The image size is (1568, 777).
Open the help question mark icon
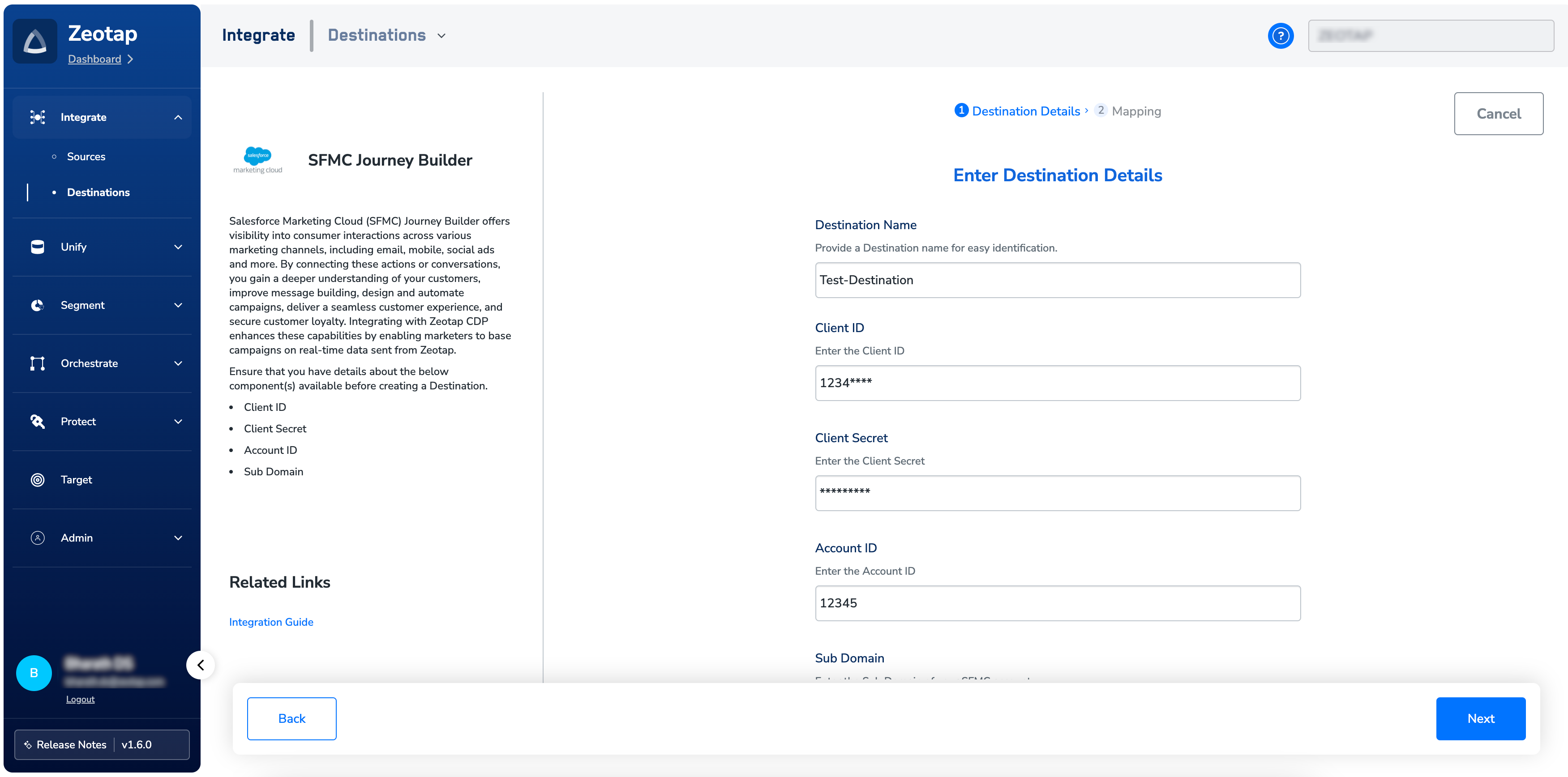(x=1280, y=36)
